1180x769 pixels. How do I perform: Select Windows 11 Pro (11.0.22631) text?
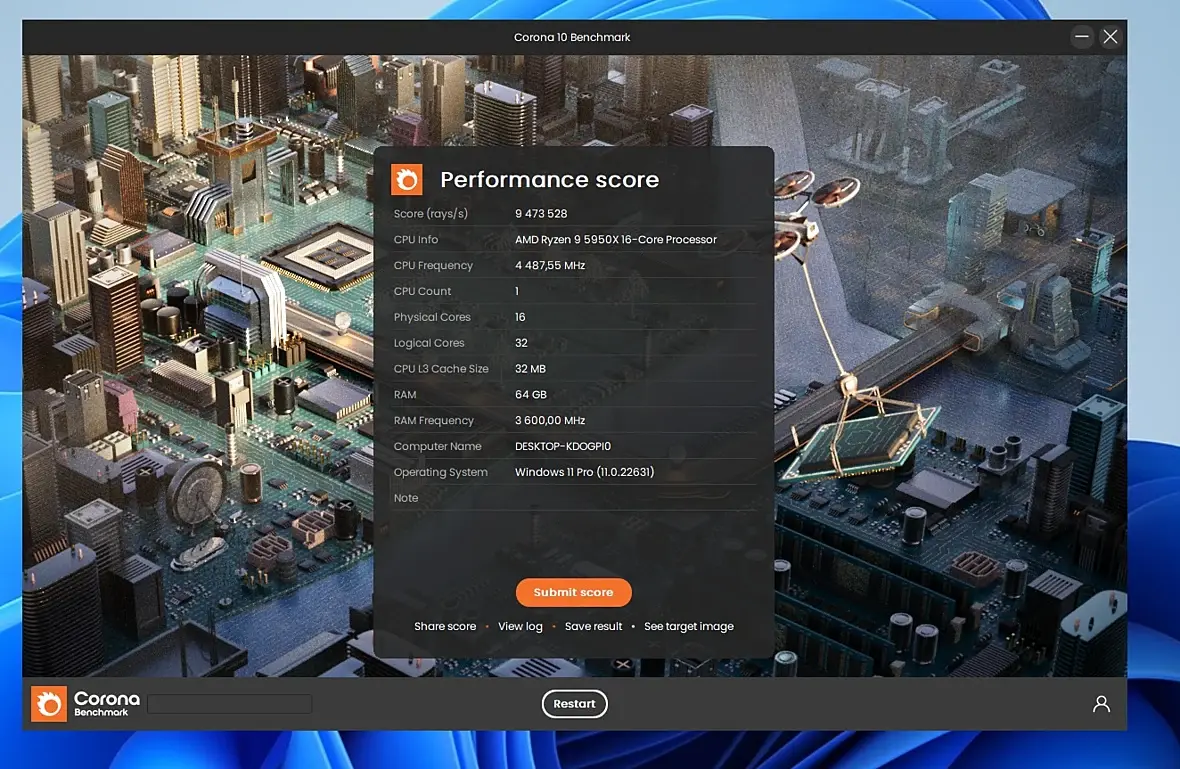point(585,472)
